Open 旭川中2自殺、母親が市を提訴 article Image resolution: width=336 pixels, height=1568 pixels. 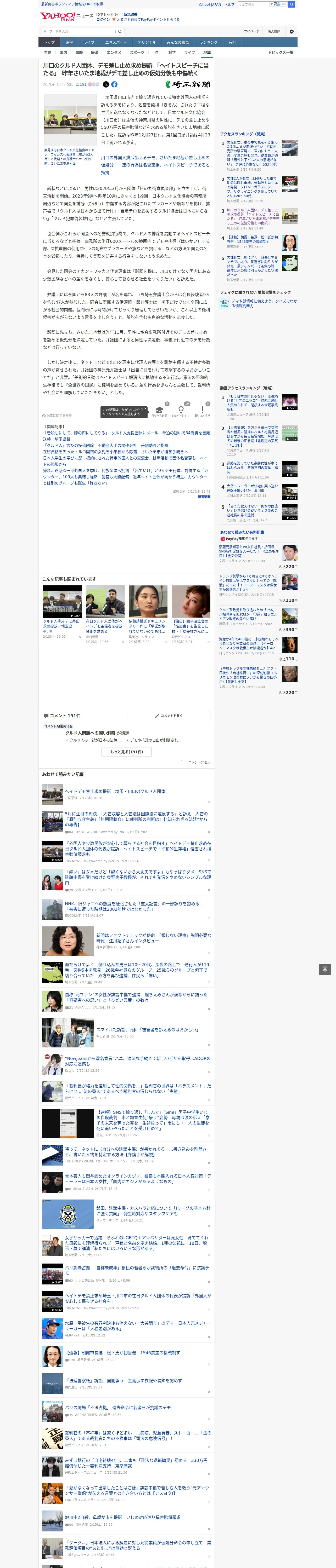pos(122,1518)
